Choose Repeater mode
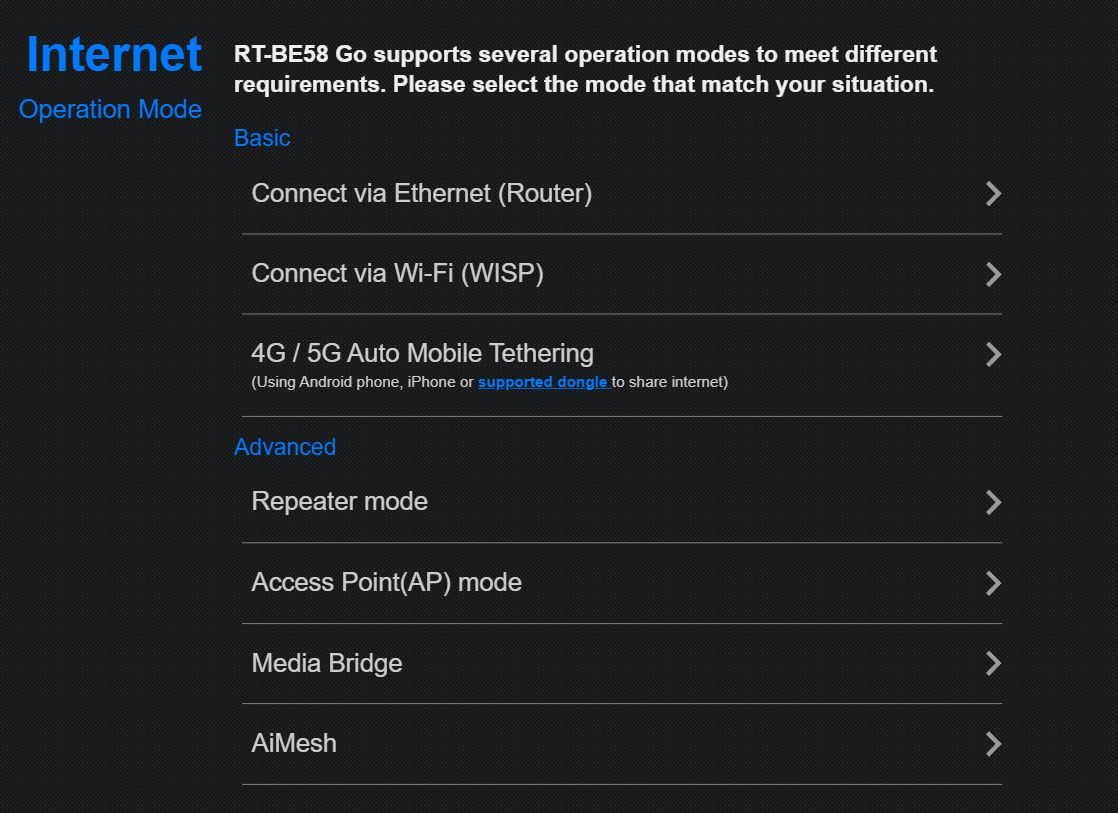This screenshot has height=813, width=1118. tap(339, 501)
